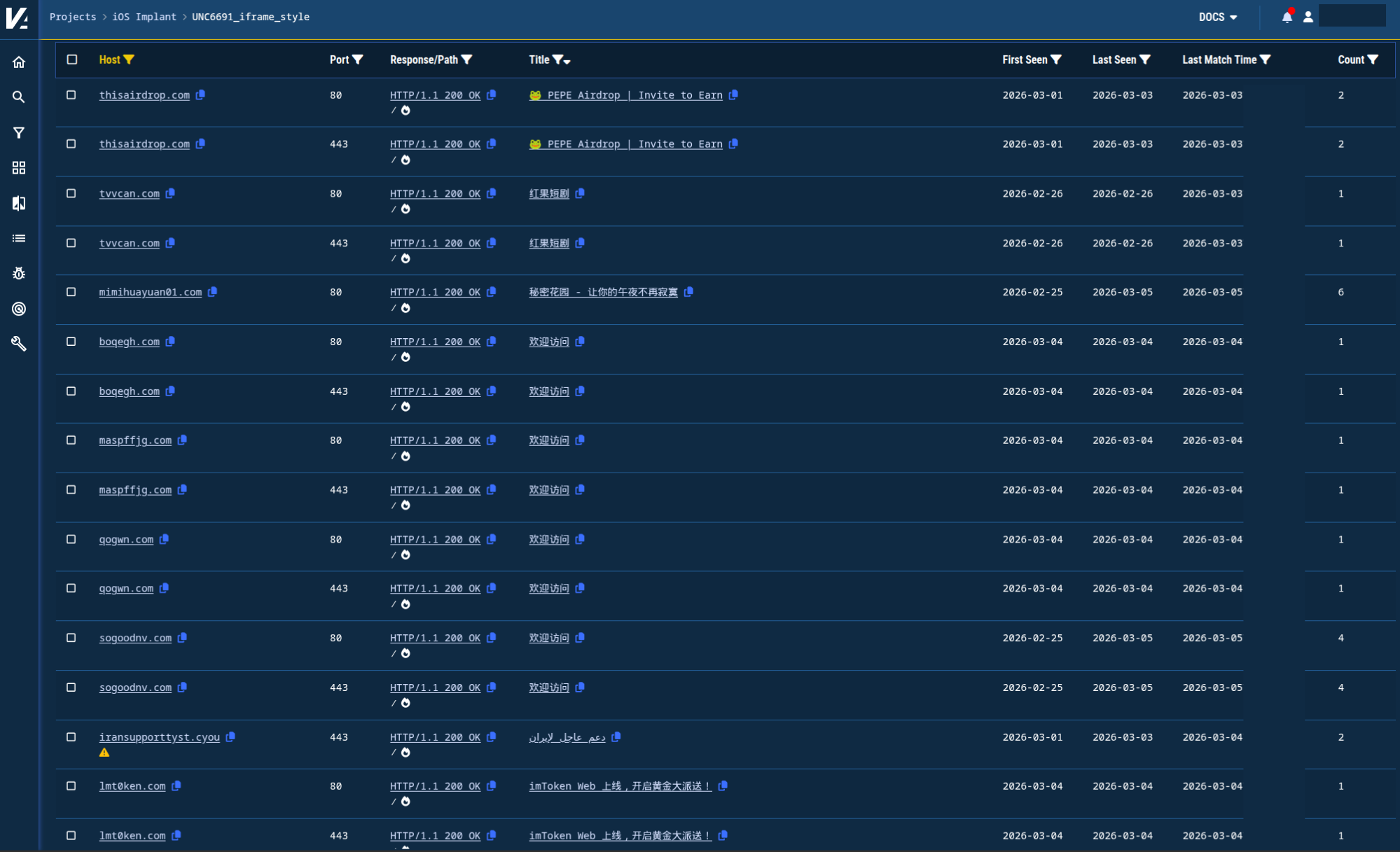The height and width of the screenshot is (852, 1400).
Task: Click the notification bell icon
Action: (1287, 17)
